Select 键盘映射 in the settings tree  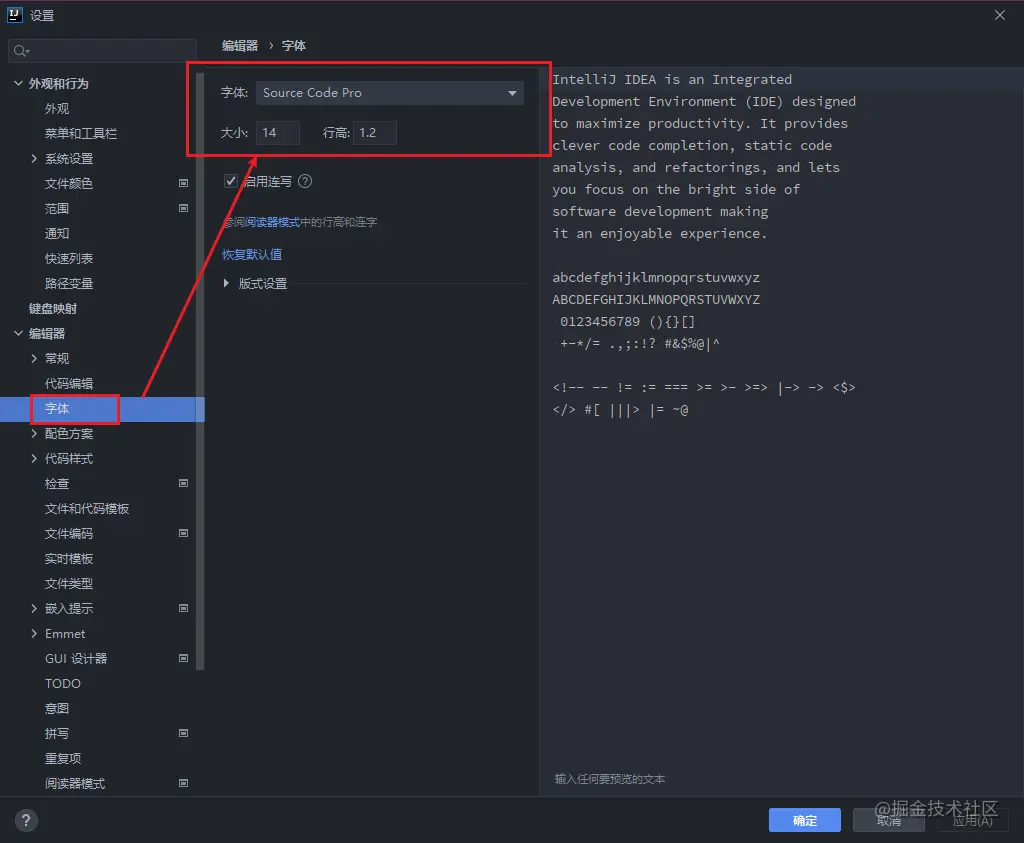[53, 308]
